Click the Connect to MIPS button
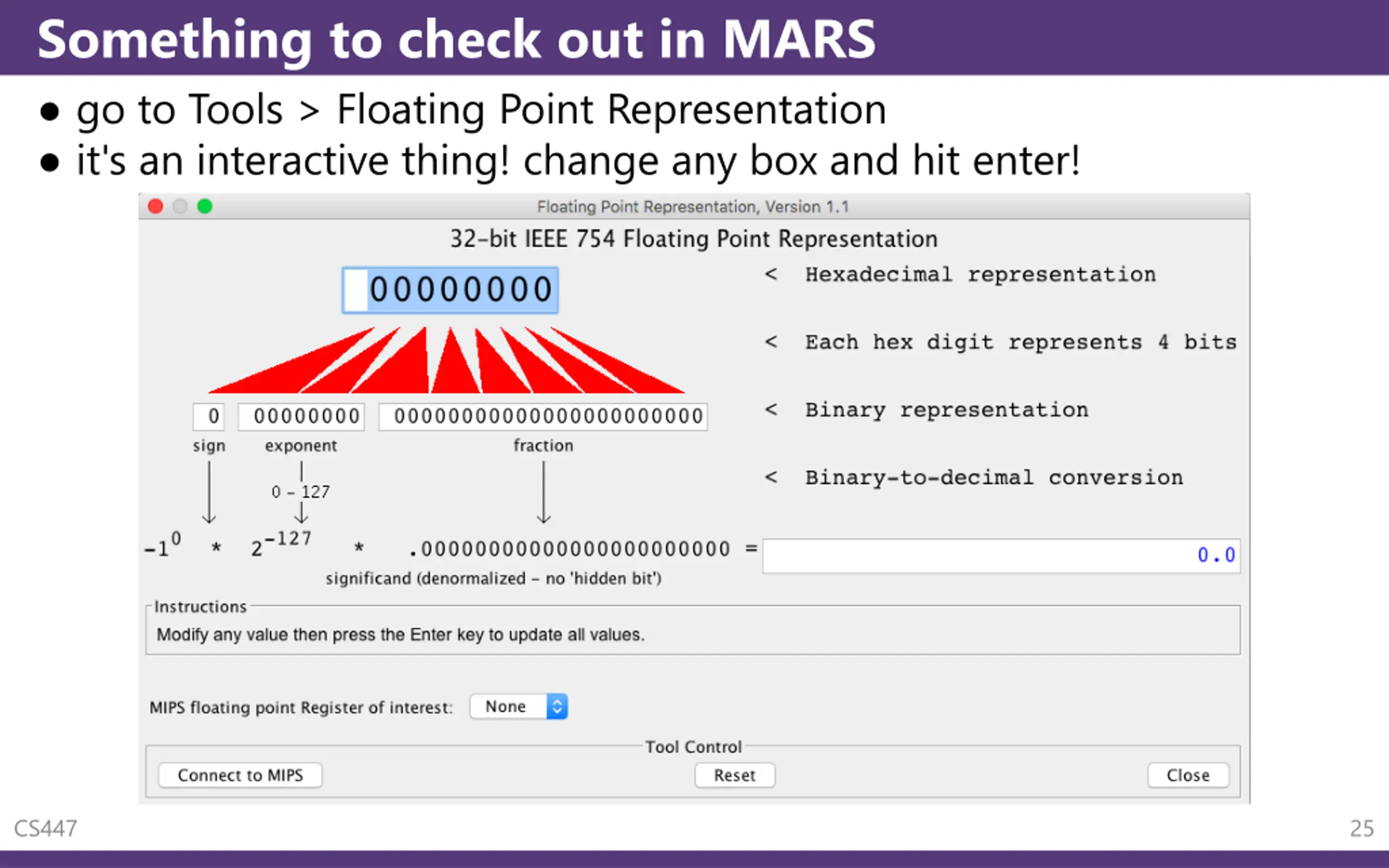This screenshot has height=868, width=1389. click(x=240, y=775)
